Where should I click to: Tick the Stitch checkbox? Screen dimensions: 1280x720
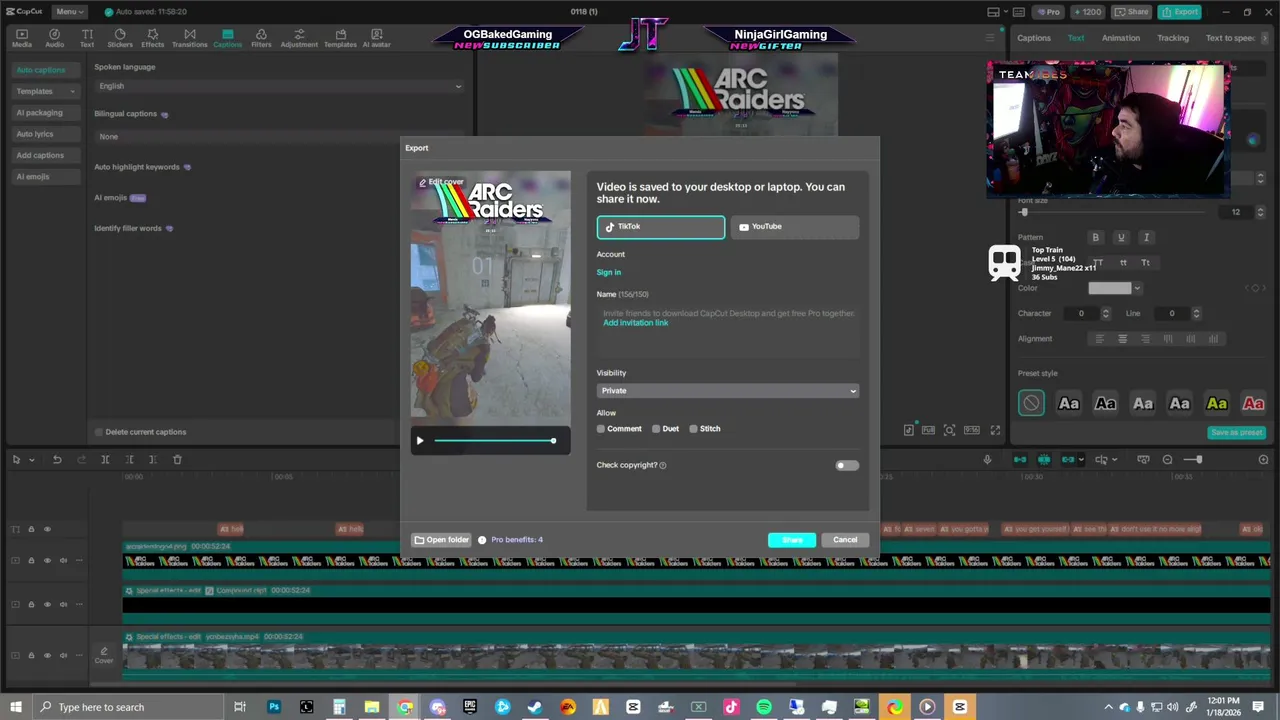point(693,429)
